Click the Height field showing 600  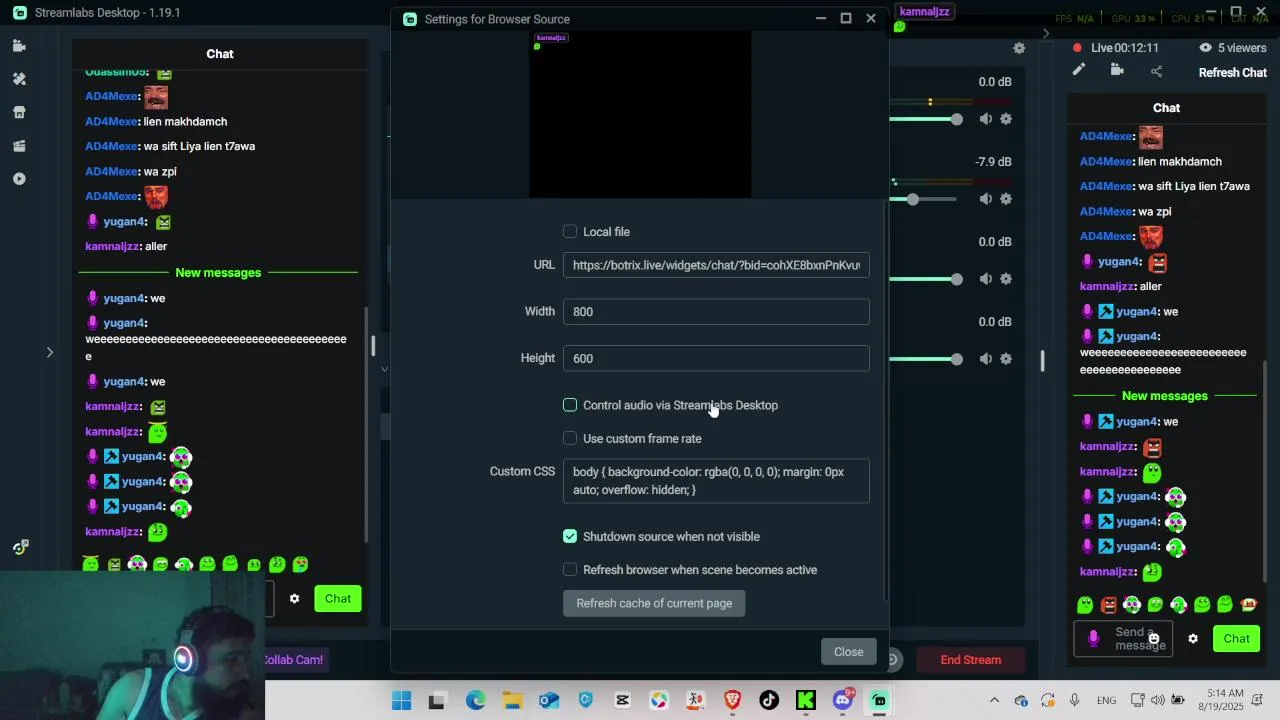716,358
